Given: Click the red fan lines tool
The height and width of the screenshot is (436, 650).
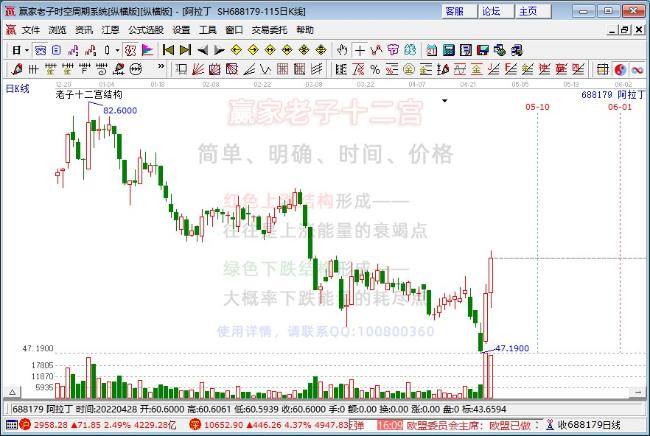Looking at the screenshot, I should pyautogui.click(x=198, y=69).
